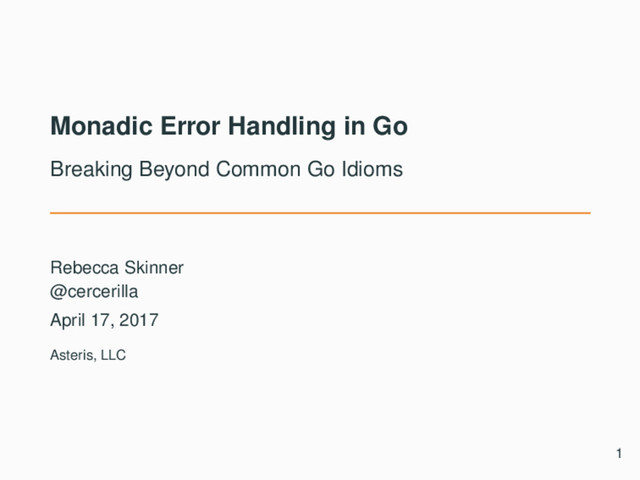Click the subtitle "Breaking Beyond Common Go Idioms"
This screenshot has height=480, width=640.
[226, 170]
